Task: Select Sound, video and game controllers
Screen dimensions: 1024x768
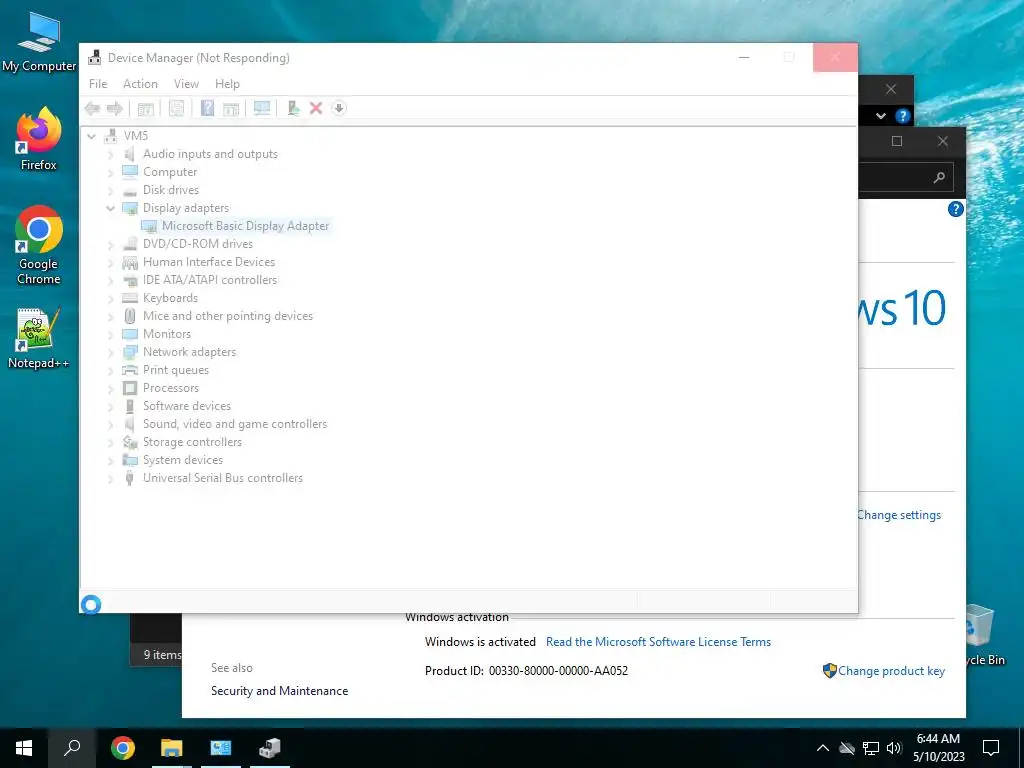Action: pyautogui.click(x=235, y=424)
